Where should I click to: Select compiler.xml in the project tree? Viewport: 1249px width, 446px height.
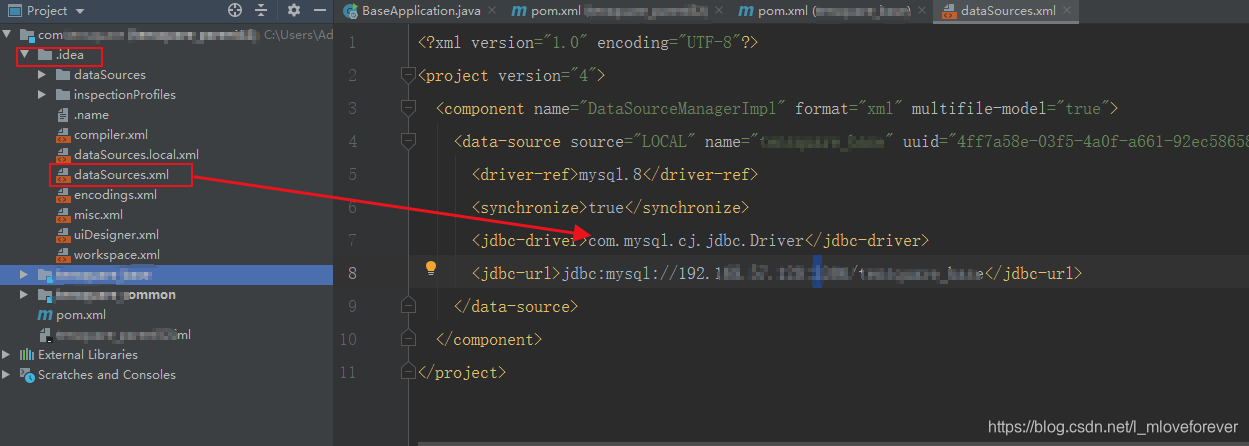coord(111,135)
